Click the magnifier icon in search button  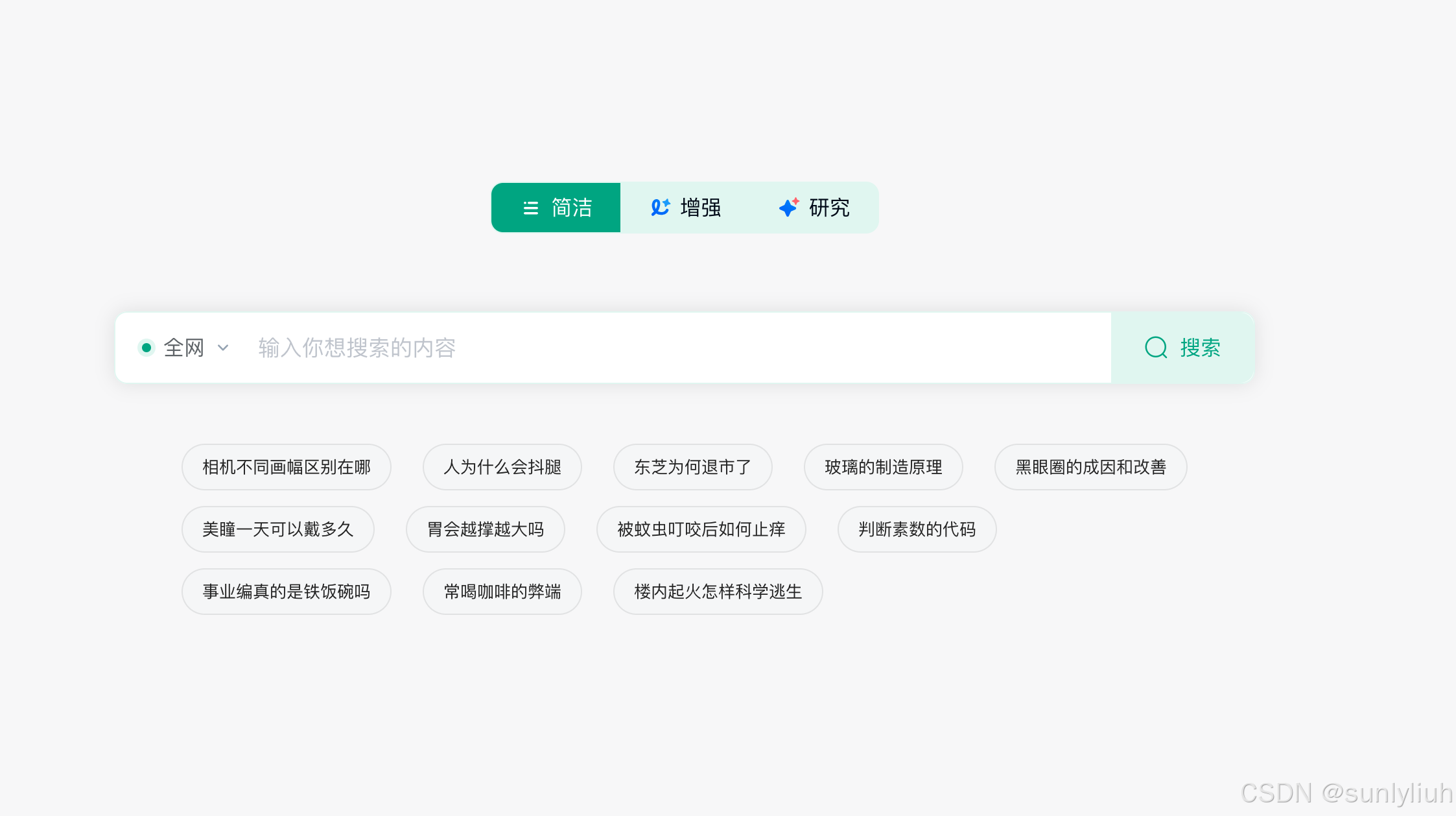pyautogui.click(x=1155, y=348)
